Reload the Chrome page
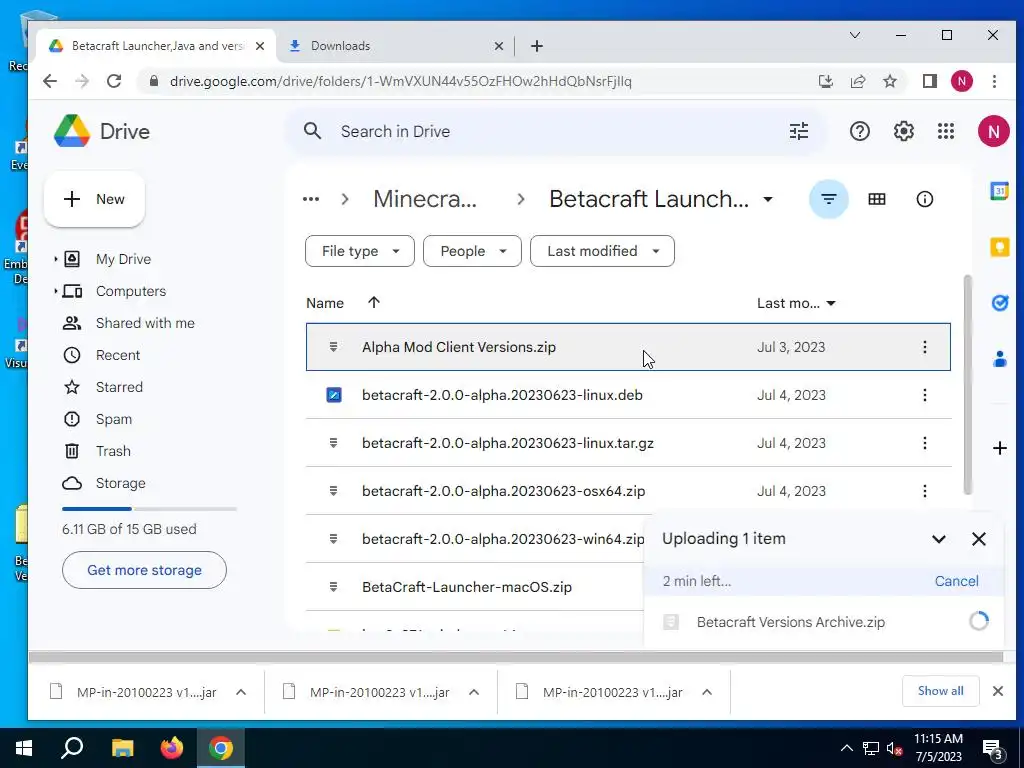The height and width of the screenshot is (768, 1024). (114, 81)
